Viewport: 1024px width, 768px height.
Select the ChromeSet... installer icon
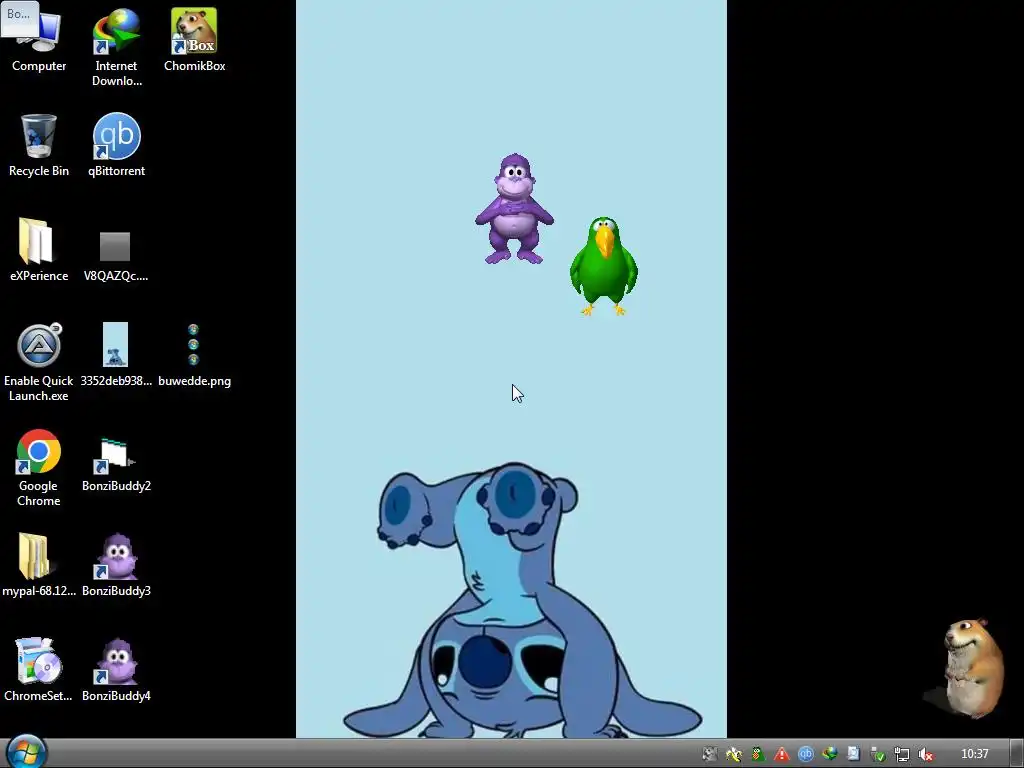coord(39,669)
